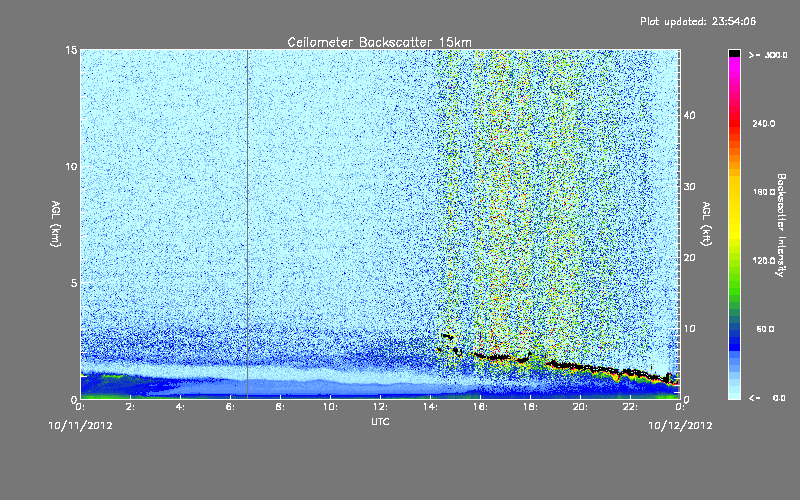This screenshot has width=800, height=500.
Task: Click the 120.0 colorbar tick label
Action: click(x=764, y=261)
